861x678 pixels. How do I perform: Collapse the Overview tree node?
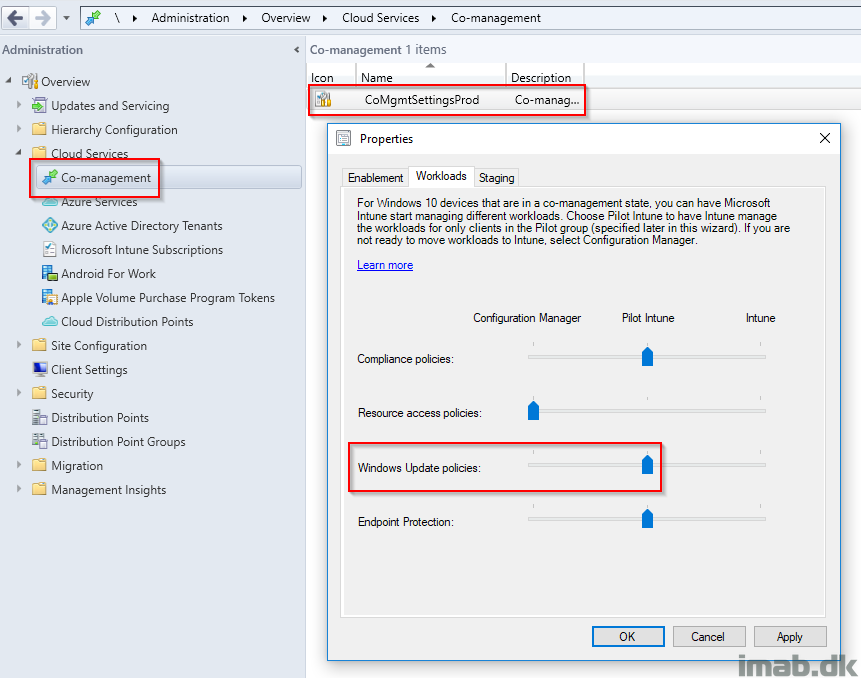click(x=8, y=81)
